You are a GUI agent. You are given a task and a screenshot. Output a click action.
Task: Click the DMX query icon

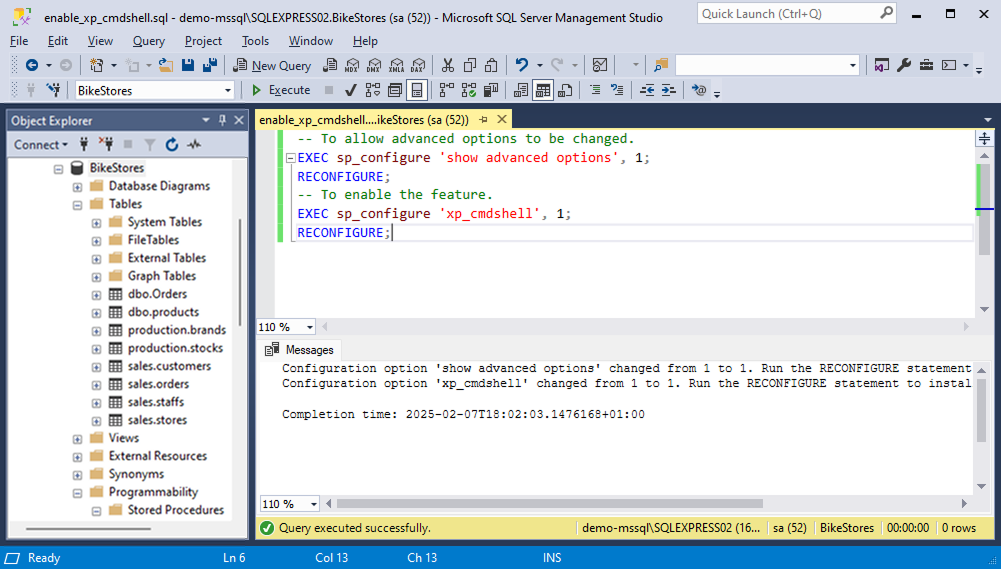tap(374, 65)
